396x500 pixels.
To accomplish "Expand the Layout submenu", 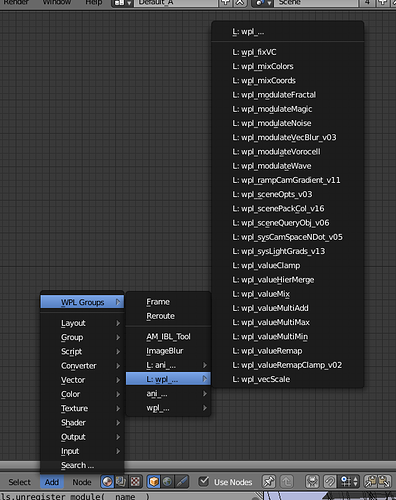I will [82, 323].
